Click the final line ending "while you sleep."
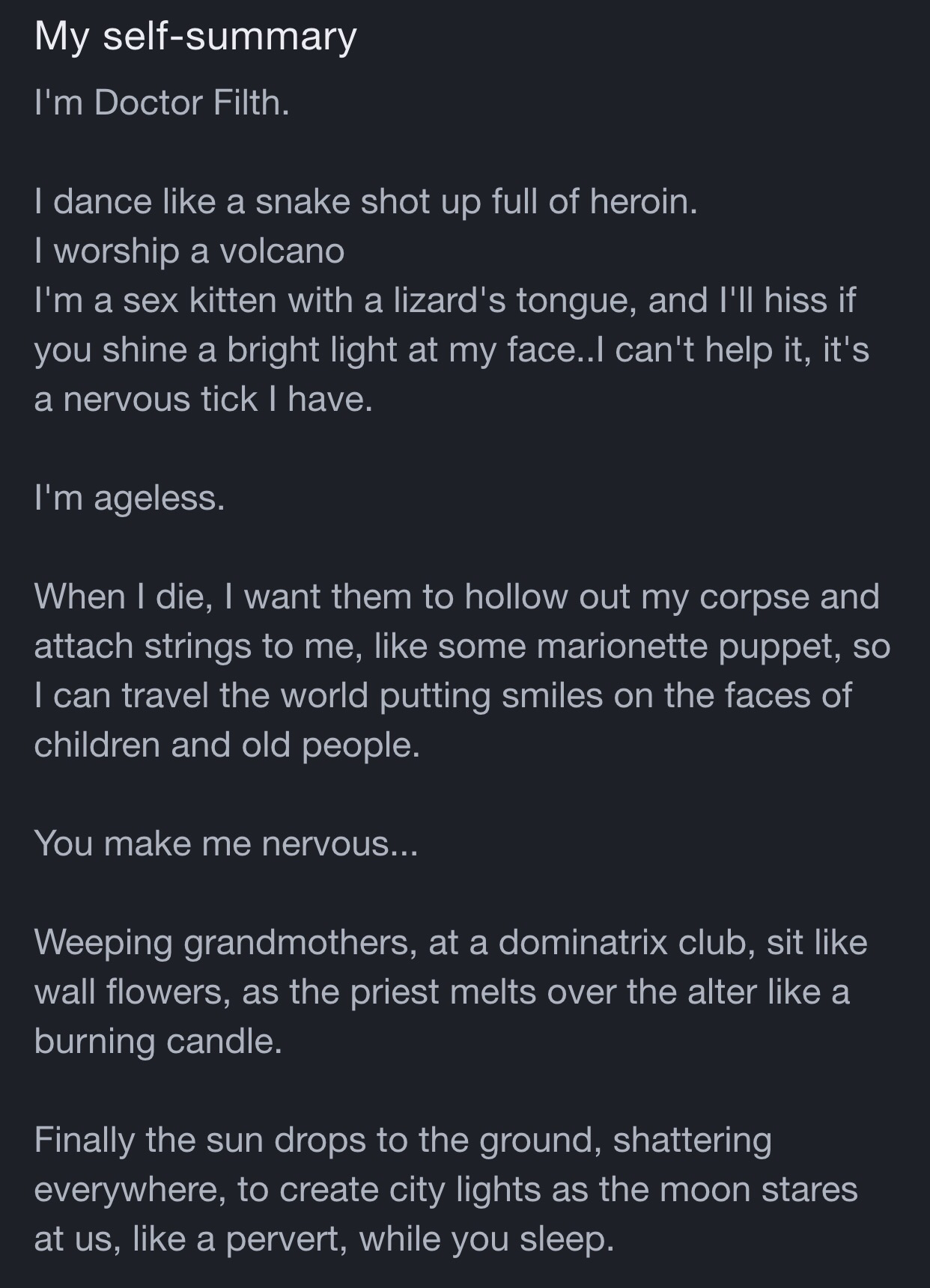The height and width of the screenshot is (1288, 930). [324, 1239]
